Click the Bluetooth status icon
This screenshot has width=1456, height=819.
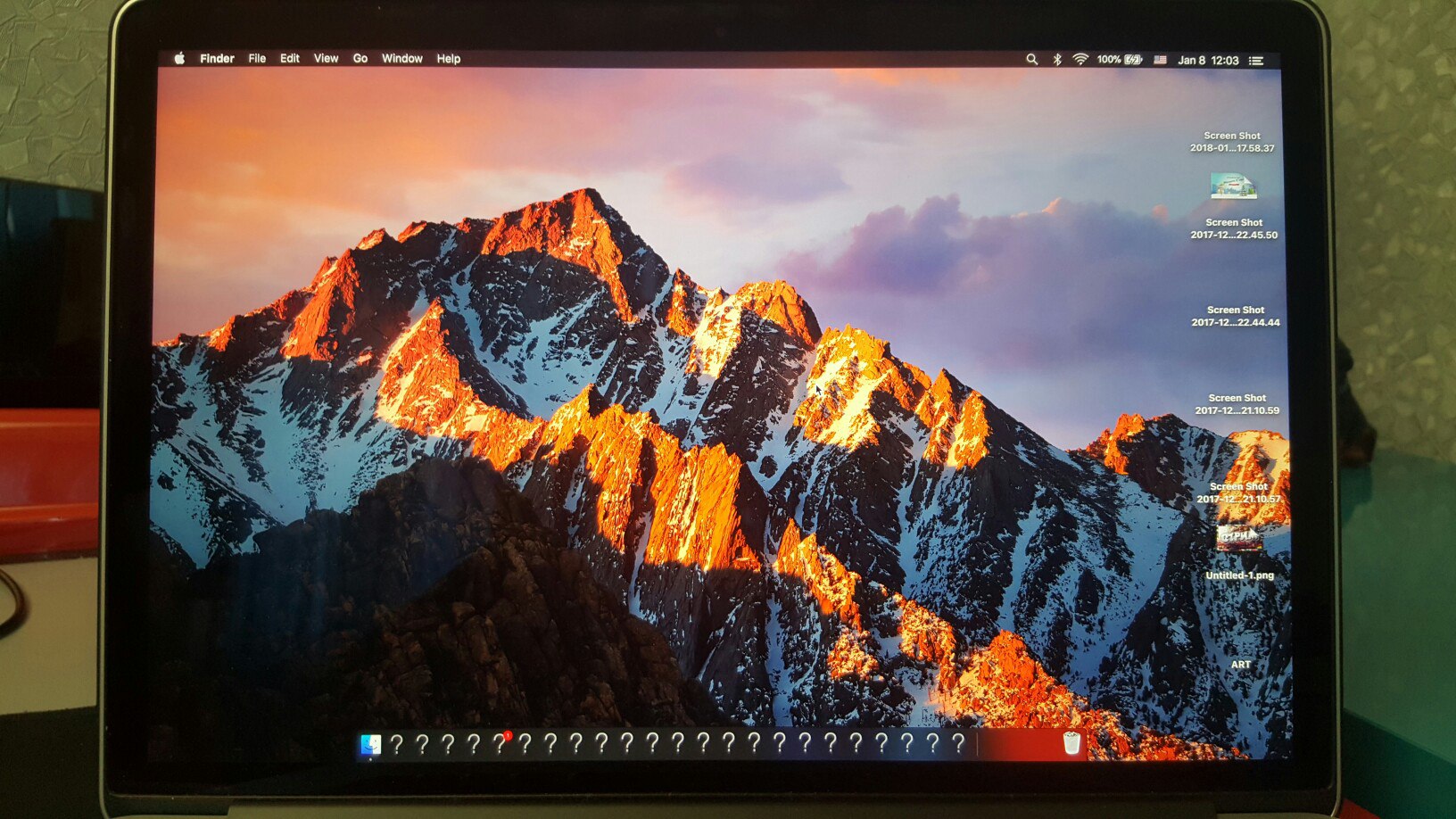pyautogui.click(x=1057, y=59)
